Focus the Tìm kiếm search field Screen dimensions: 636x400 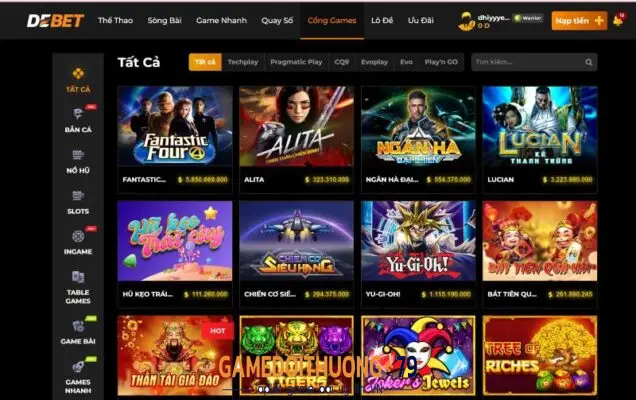[534, 62]
